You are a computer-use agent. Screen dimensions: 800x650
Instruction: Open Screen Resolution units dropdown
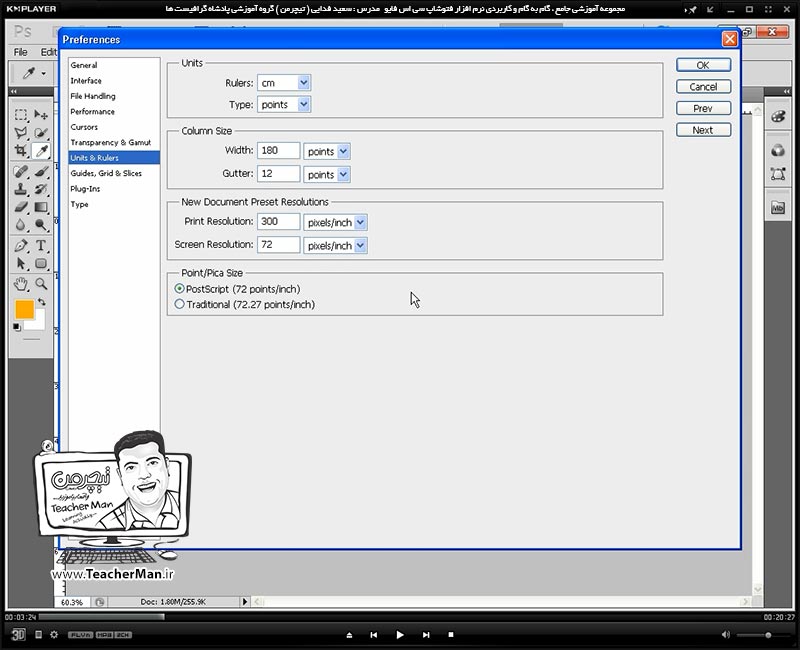click(360, 245)
